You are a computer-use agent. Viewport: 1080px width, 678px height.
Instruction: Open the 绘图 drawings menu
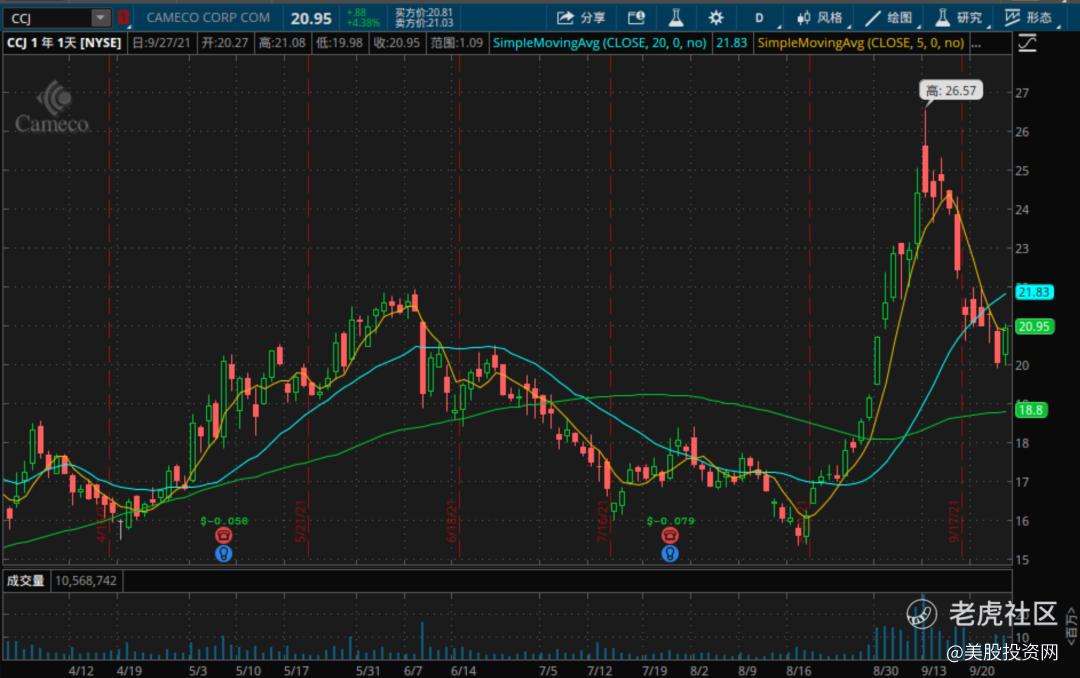tap(889, 18)
